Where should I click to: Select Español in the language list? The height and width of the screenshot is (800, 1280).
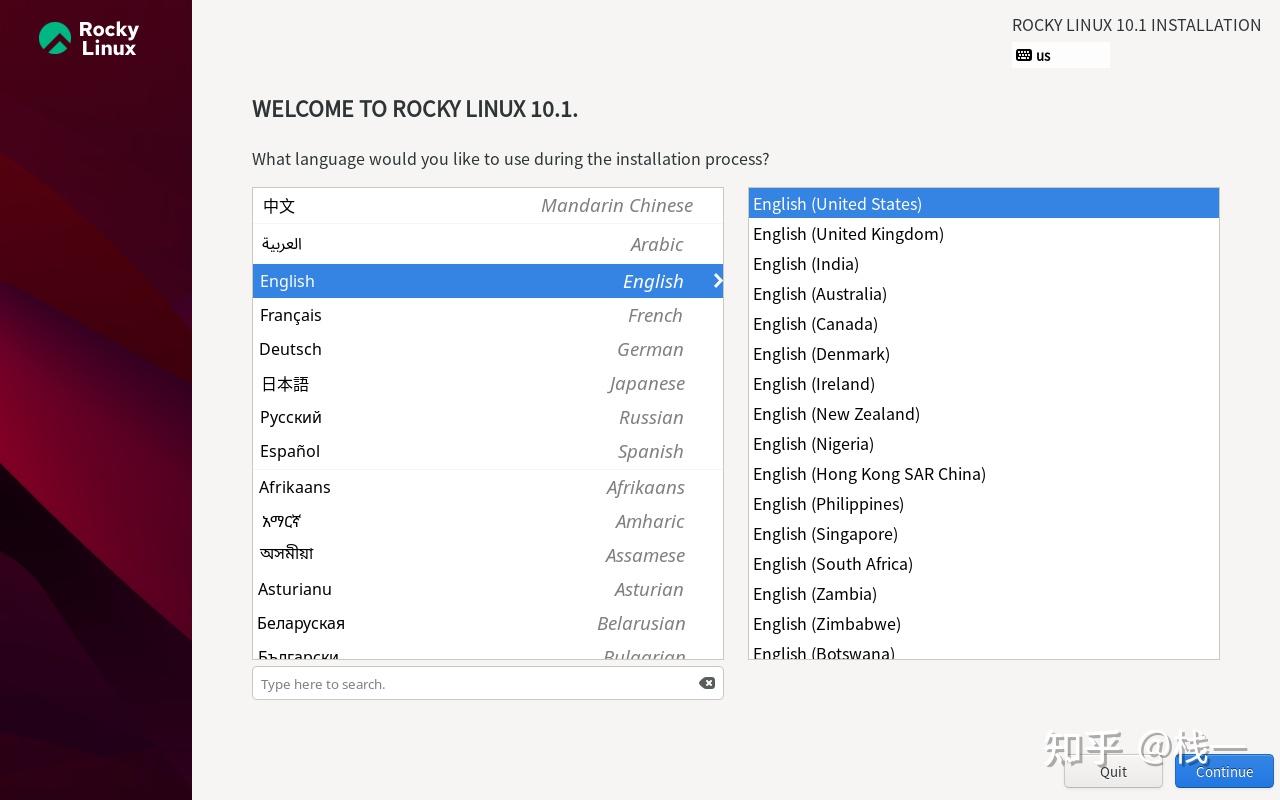tap(488, 451)
